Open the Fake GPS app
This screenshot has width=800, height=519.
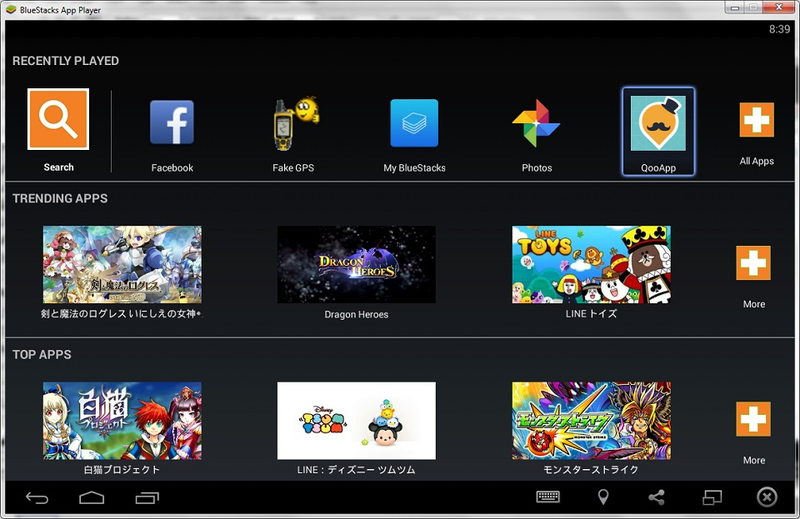click(295, 123)
